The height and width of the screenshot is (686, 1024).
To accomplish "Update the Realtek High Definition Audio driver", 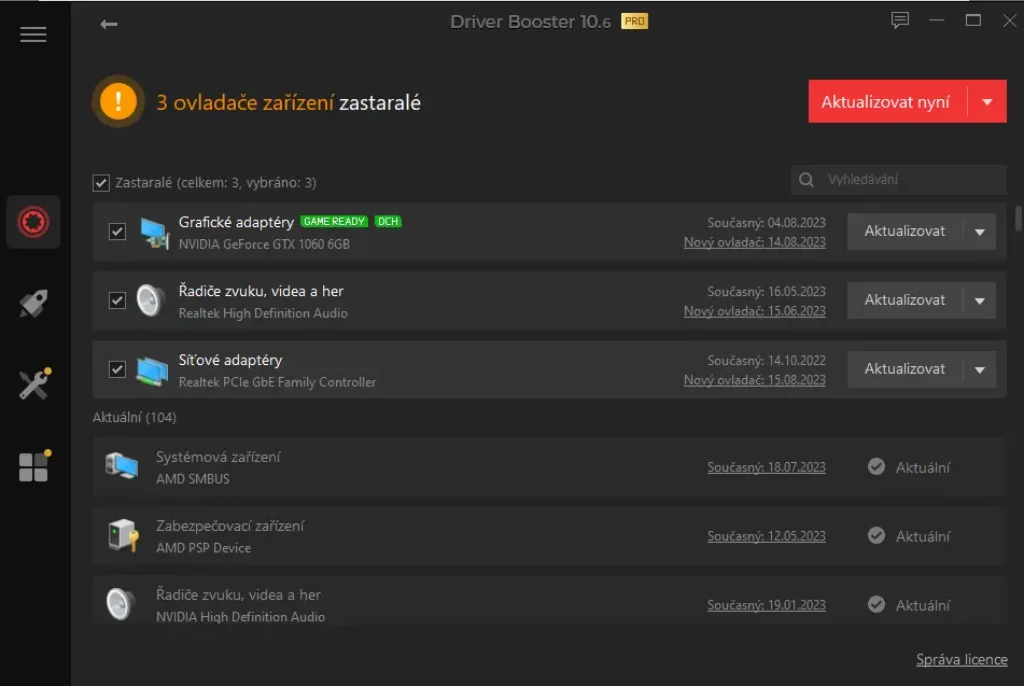I will pos(904,300).
